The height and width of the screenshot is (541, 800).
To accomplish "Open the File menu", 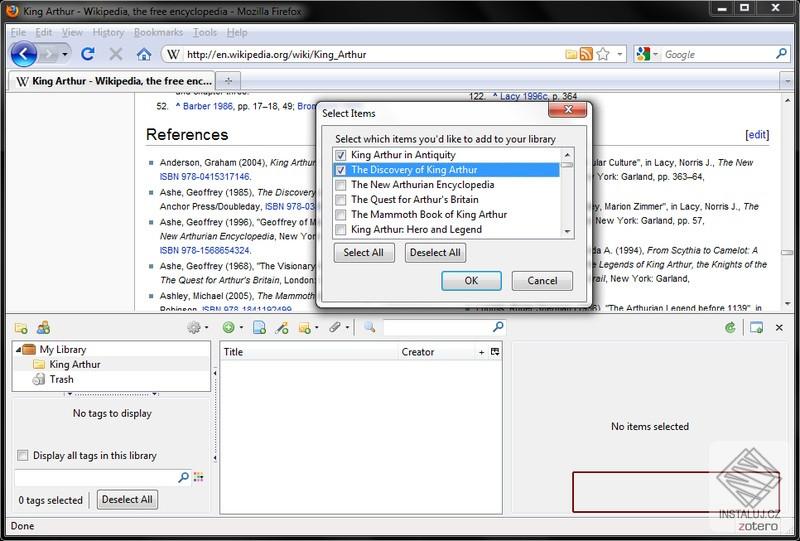I will coord(18,32).
